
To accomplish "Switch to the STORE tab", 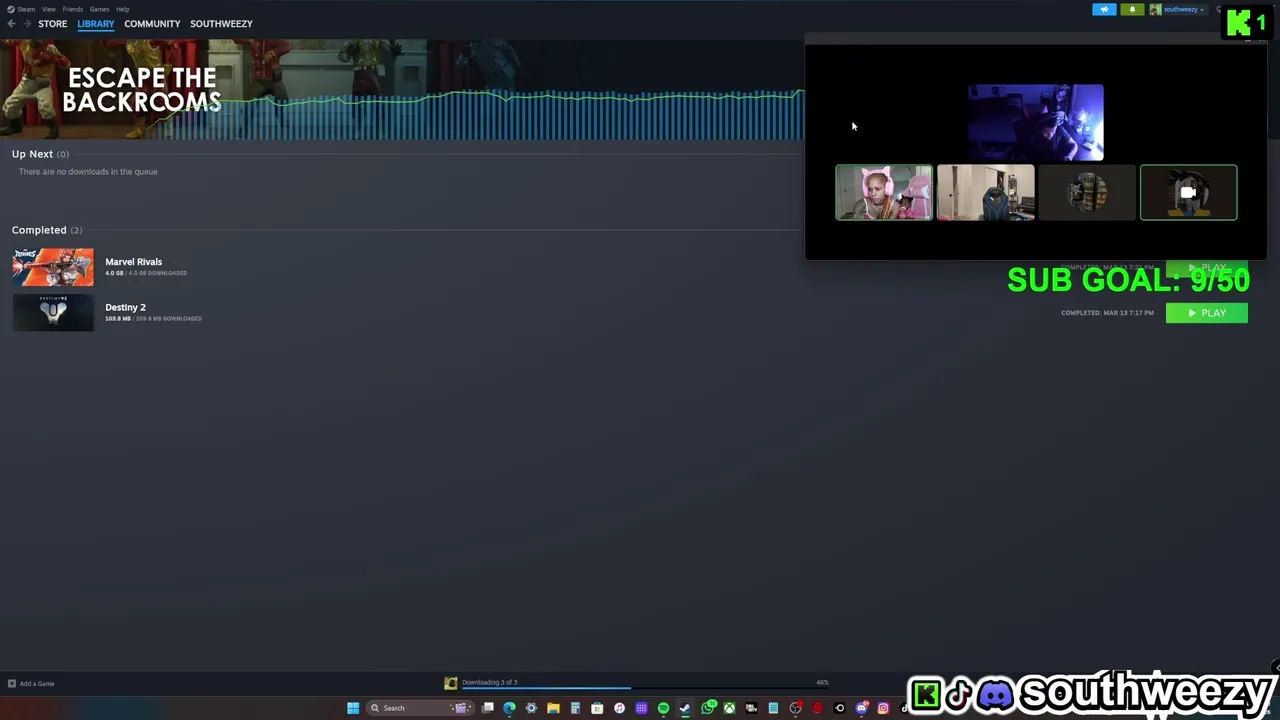I will tap(53, 23).
